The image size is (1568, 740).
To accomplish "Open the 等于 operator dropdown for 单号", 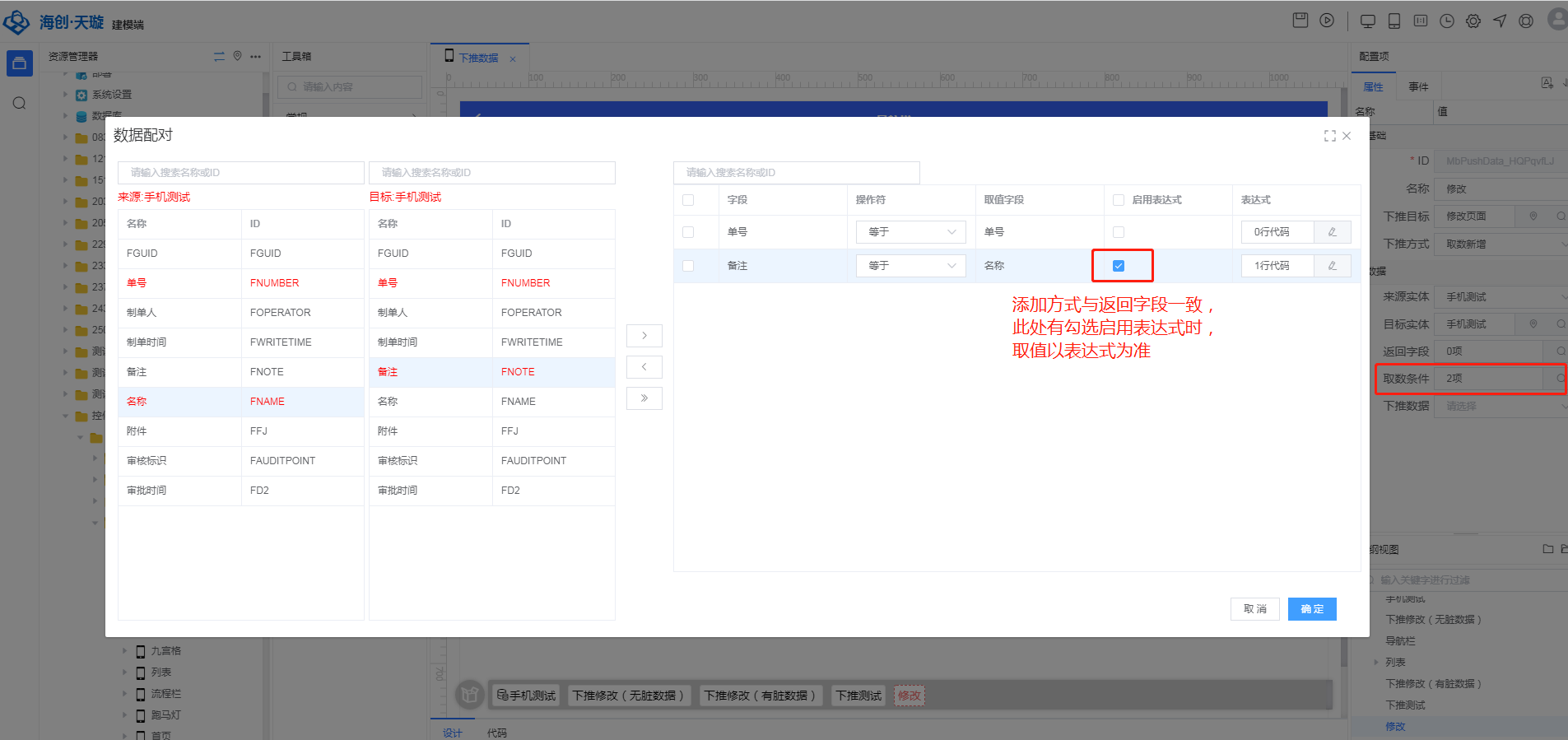I will click(x=910, y=232).
